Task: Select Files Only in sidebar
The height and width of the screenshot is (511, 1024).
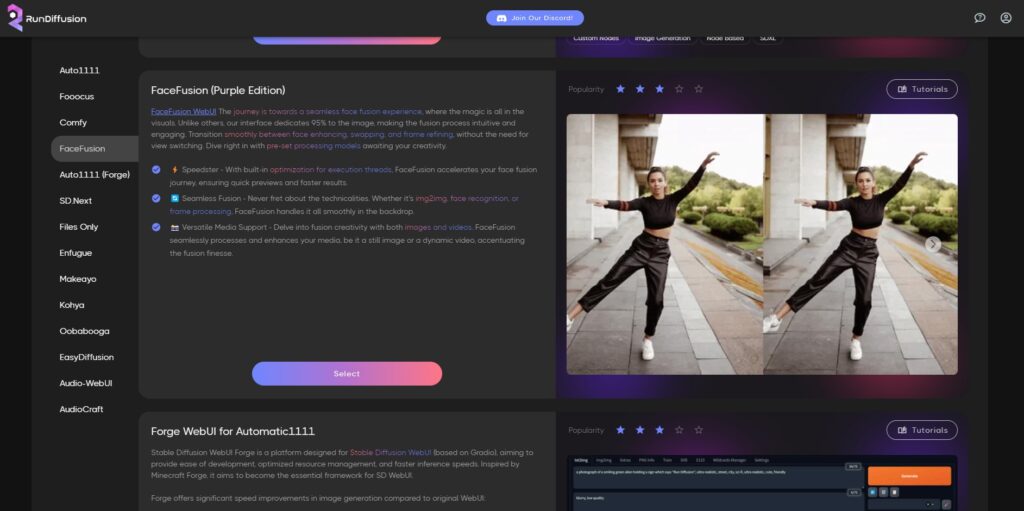Action: [x=78, y=227]
